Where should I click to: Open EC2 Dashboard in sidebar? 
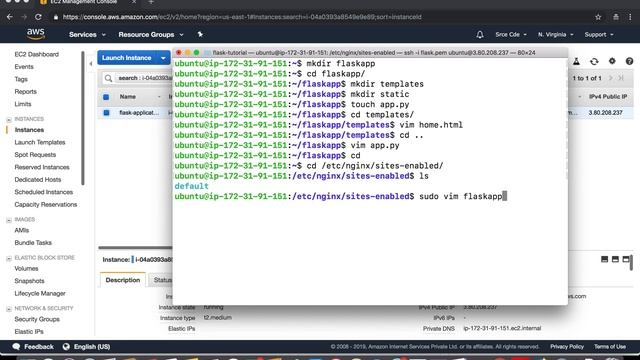point(36,54)
